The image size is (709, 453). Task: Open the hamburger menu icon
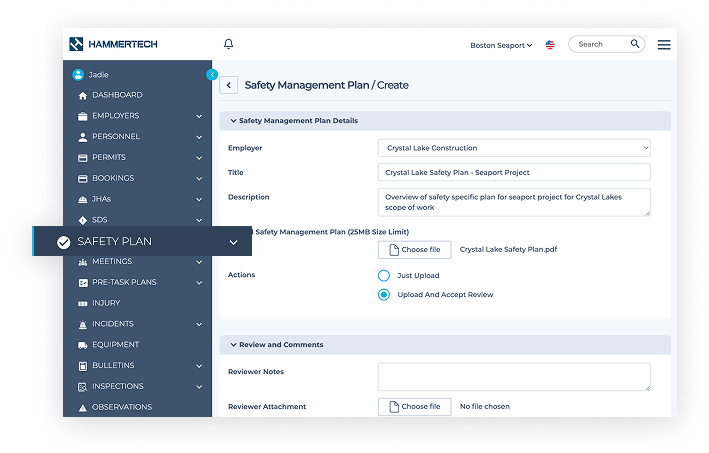point(664,45)
